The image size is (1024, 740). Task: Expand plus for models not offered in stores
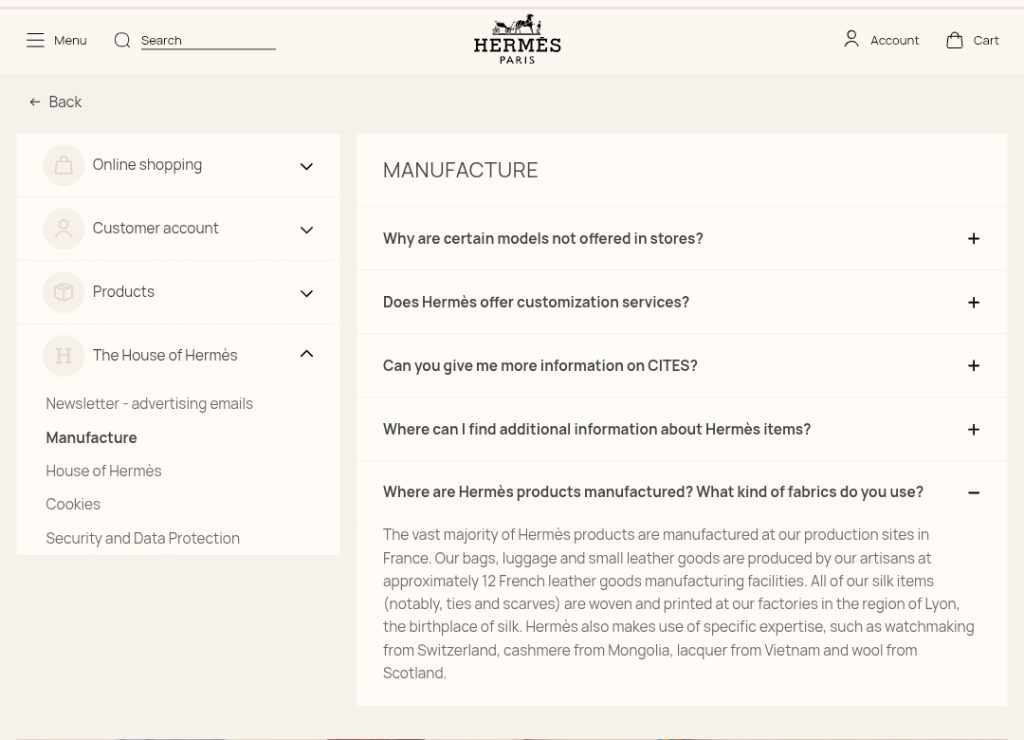(973, 239)
